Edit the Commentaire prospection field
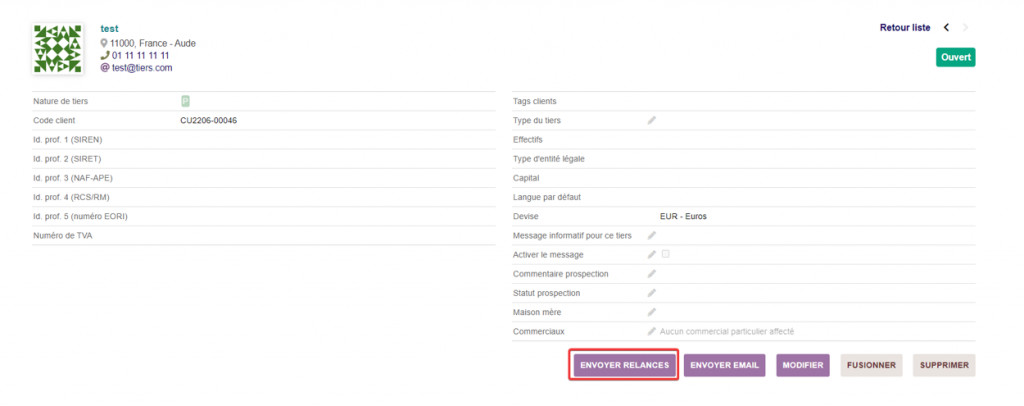 click(652, 274)
